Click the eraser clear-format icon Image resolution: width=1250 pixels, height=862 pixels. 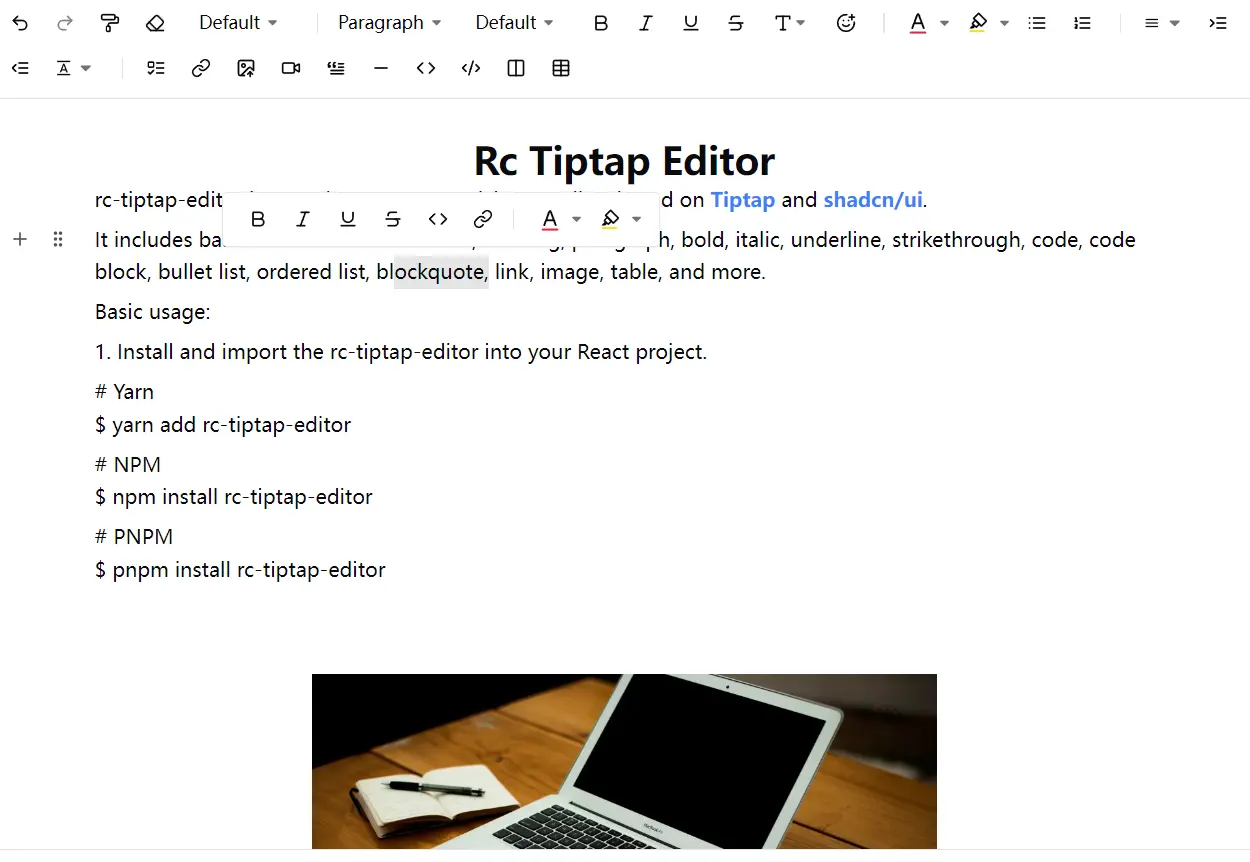[x=154, y=23]
